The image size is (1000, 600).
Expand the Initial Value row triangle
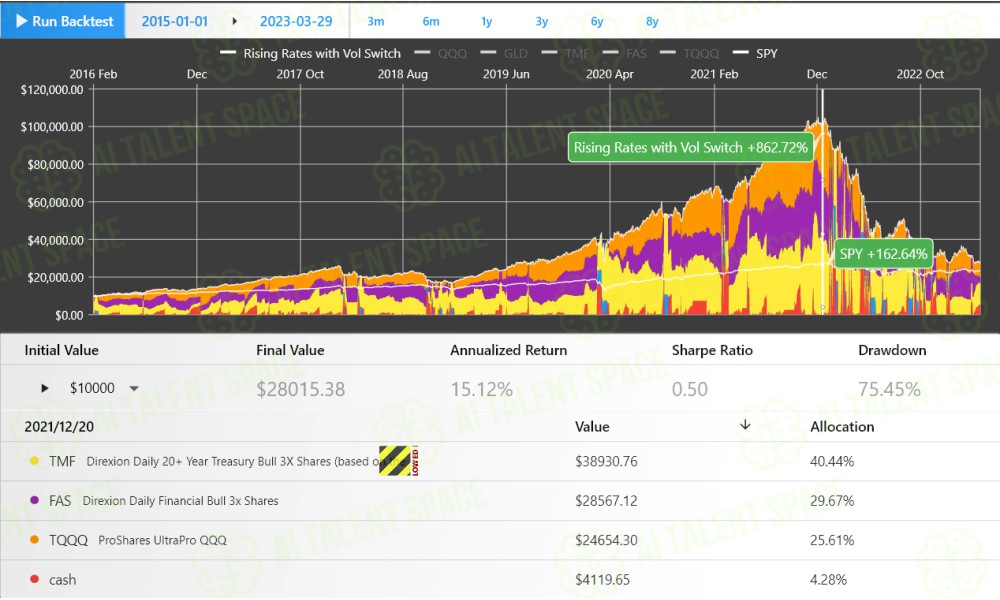45,388
